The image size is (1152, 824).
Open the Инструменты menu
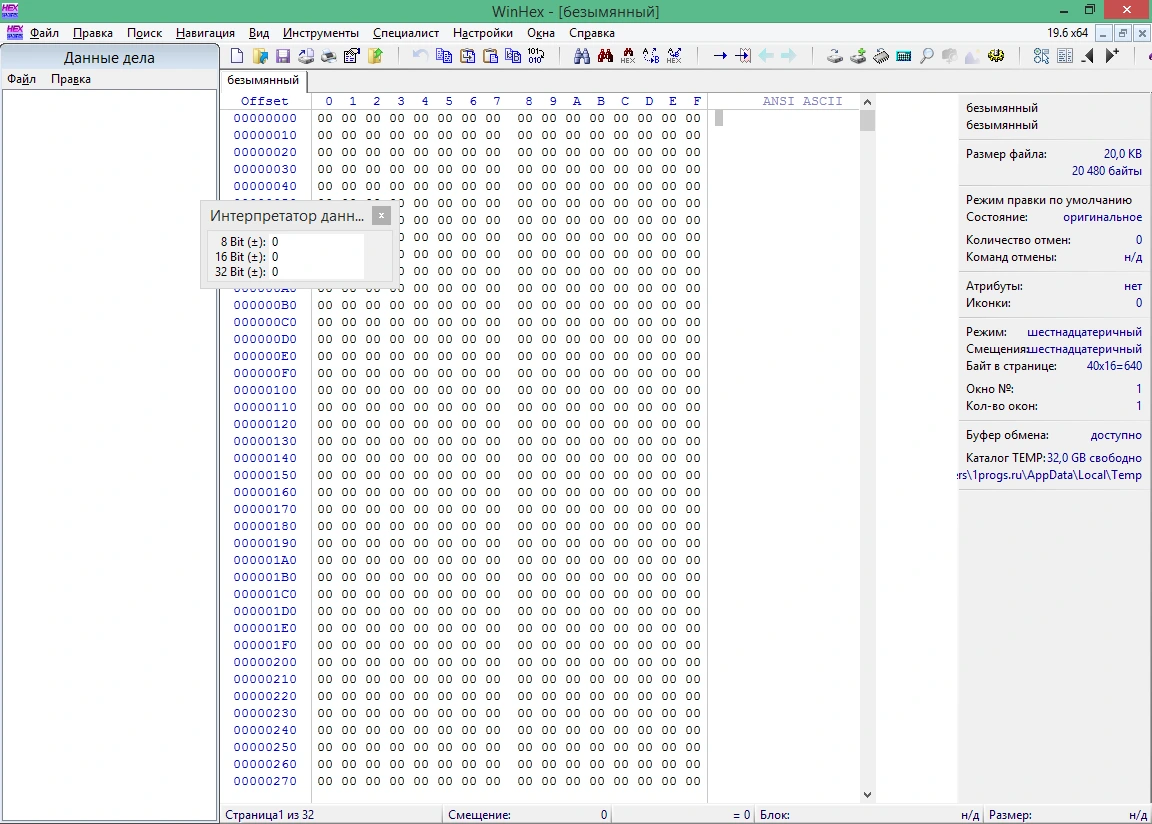(x=320, y=33)
